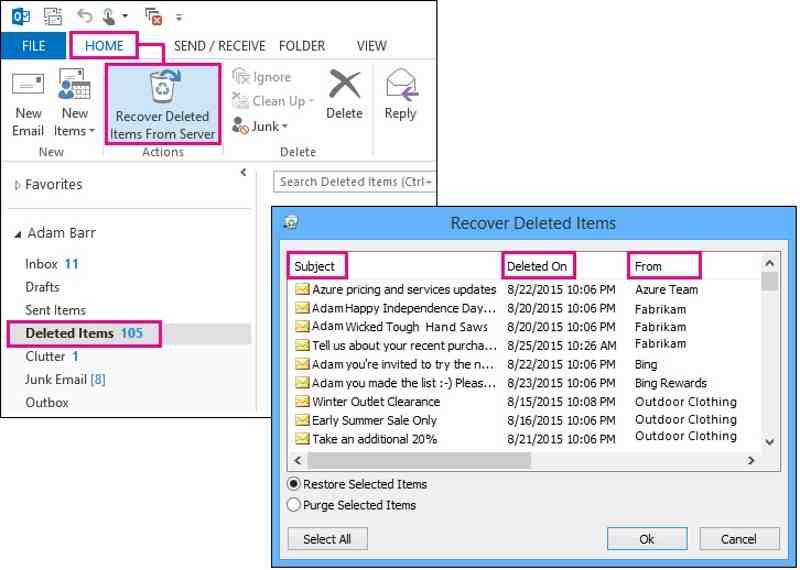The height and width of the screenshot is (570, 800).
Task: Click Cancel in Recover Deleted Items
Action: click(x=739, y=539)
